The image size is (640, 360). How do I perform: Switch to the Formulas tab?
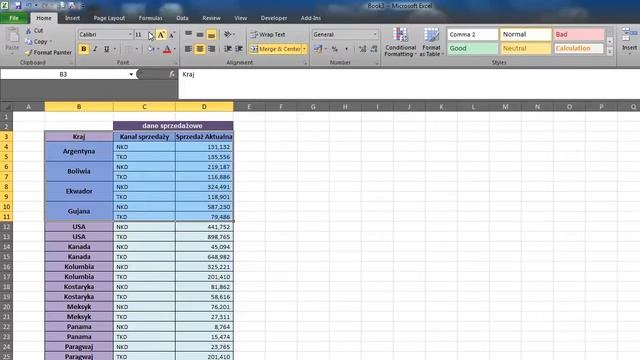click(150, 18)
